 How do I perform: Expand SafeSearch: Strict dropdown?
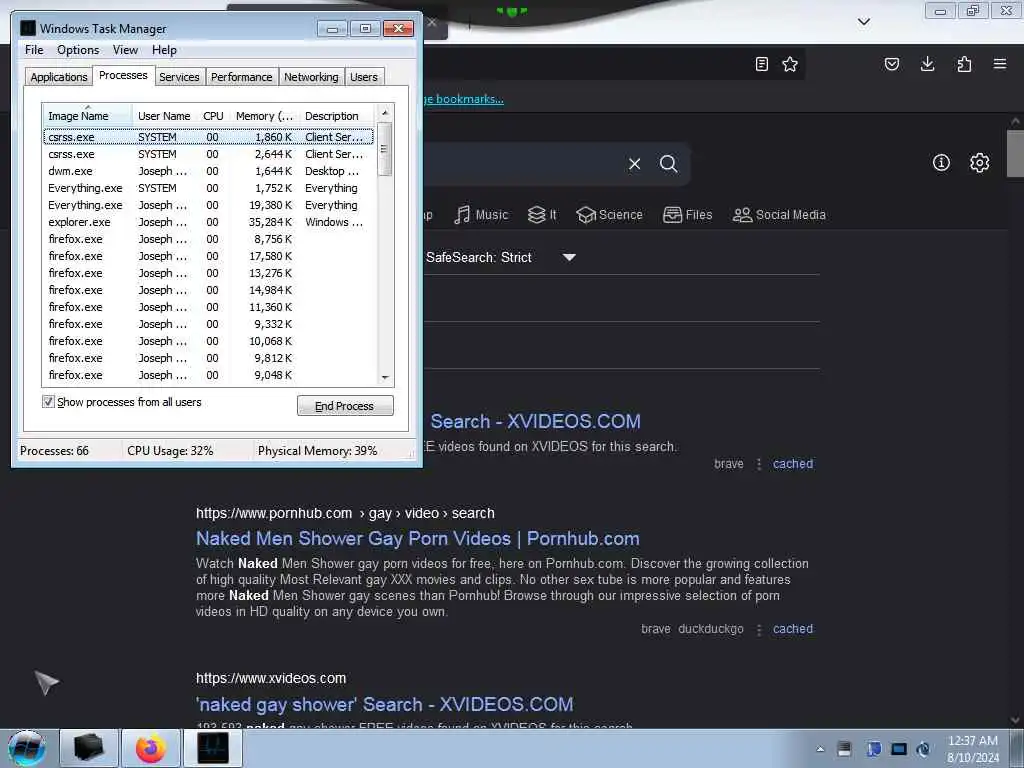(569, 257)
